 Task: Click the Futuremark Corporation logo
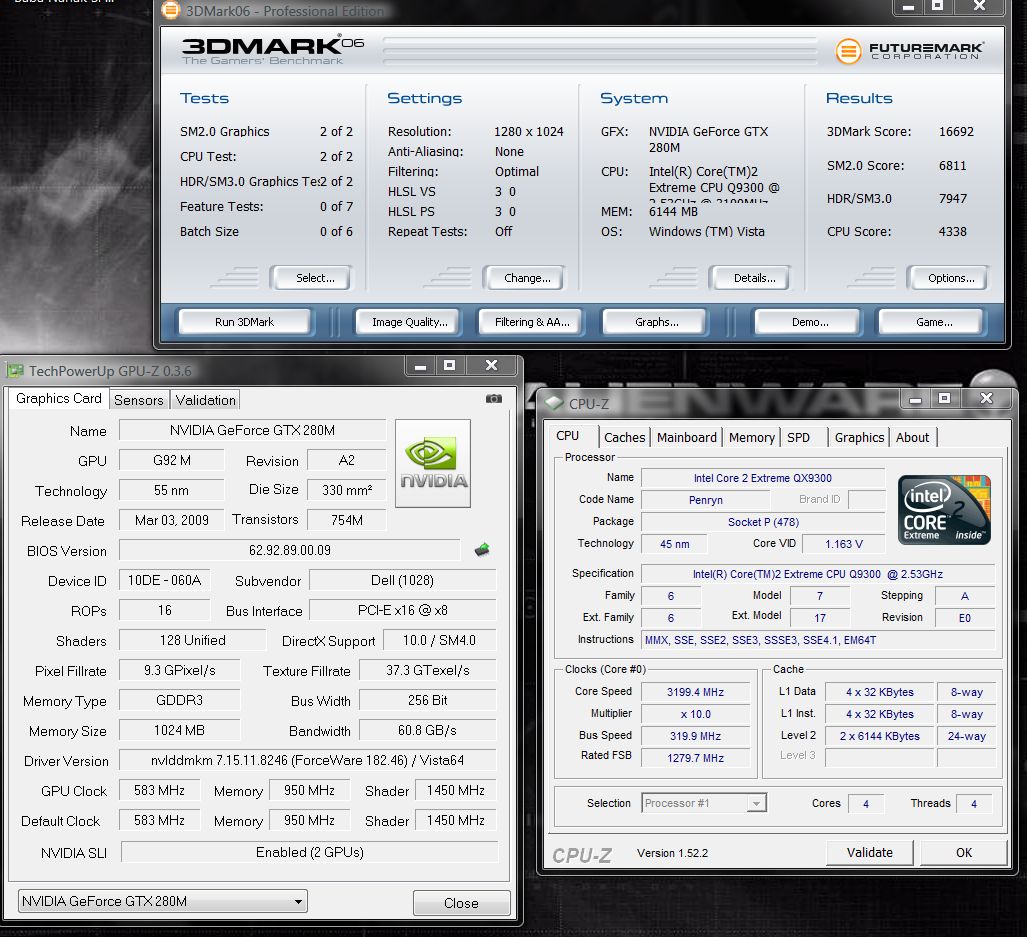pyautogui.click(x=910, y=50)
